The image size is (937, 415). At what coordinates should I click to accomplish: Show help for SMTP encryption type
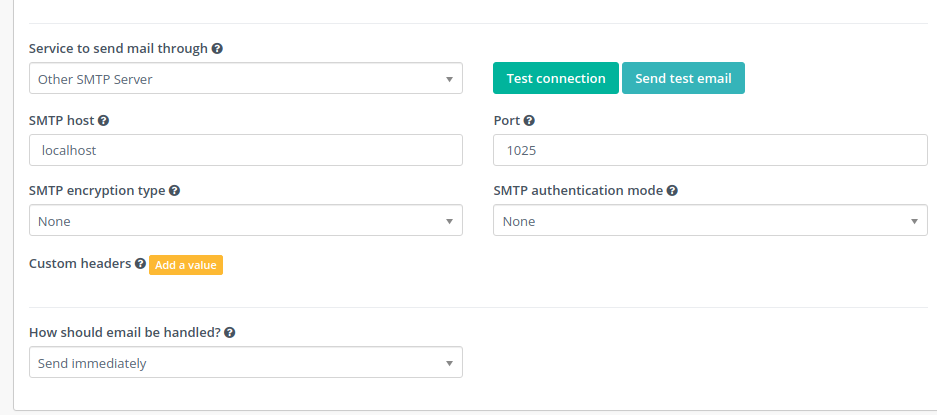(174, 190)
